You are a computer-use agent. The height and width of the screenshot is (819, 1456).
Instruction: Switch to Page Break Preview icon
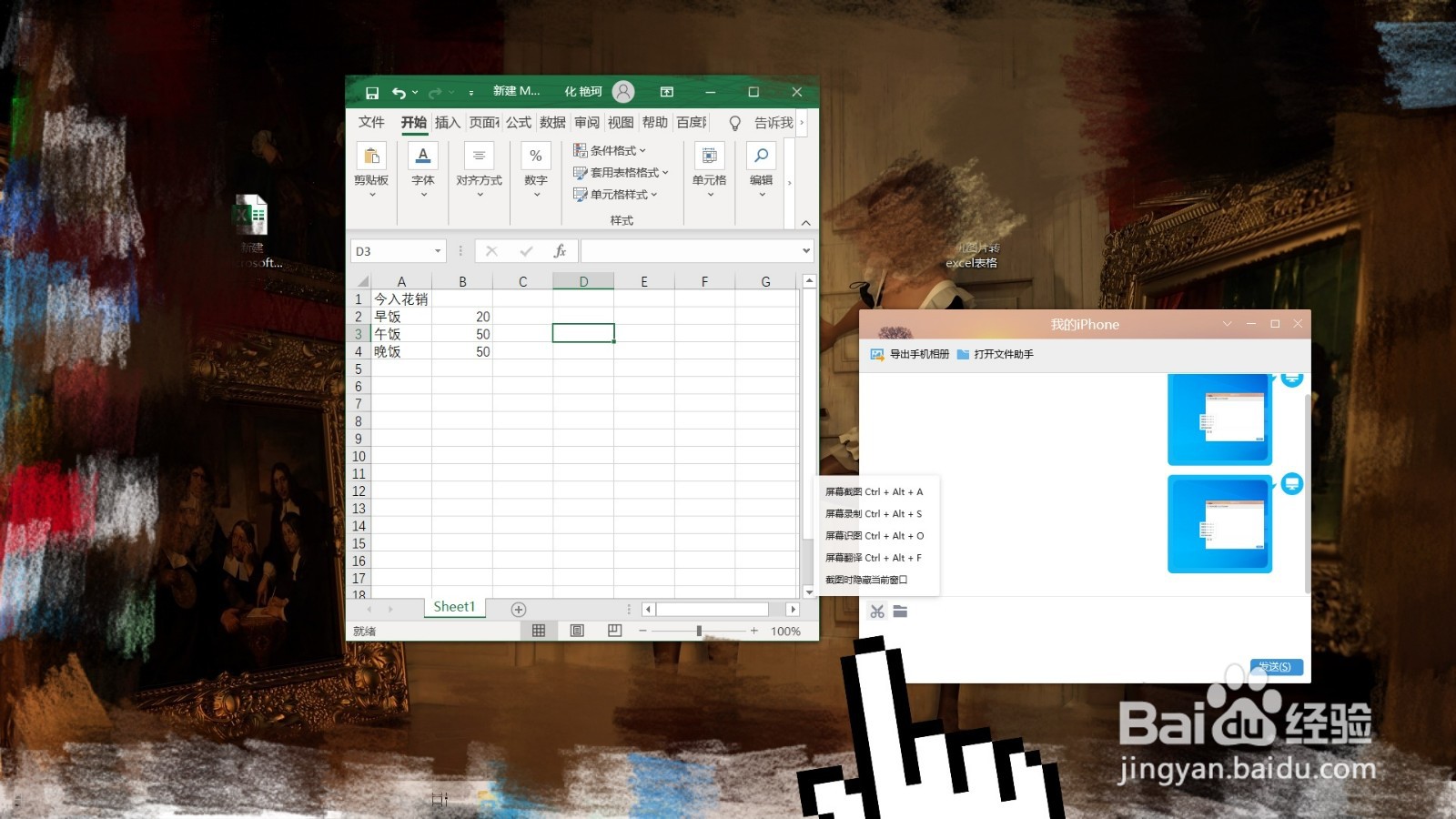(615, 631)
